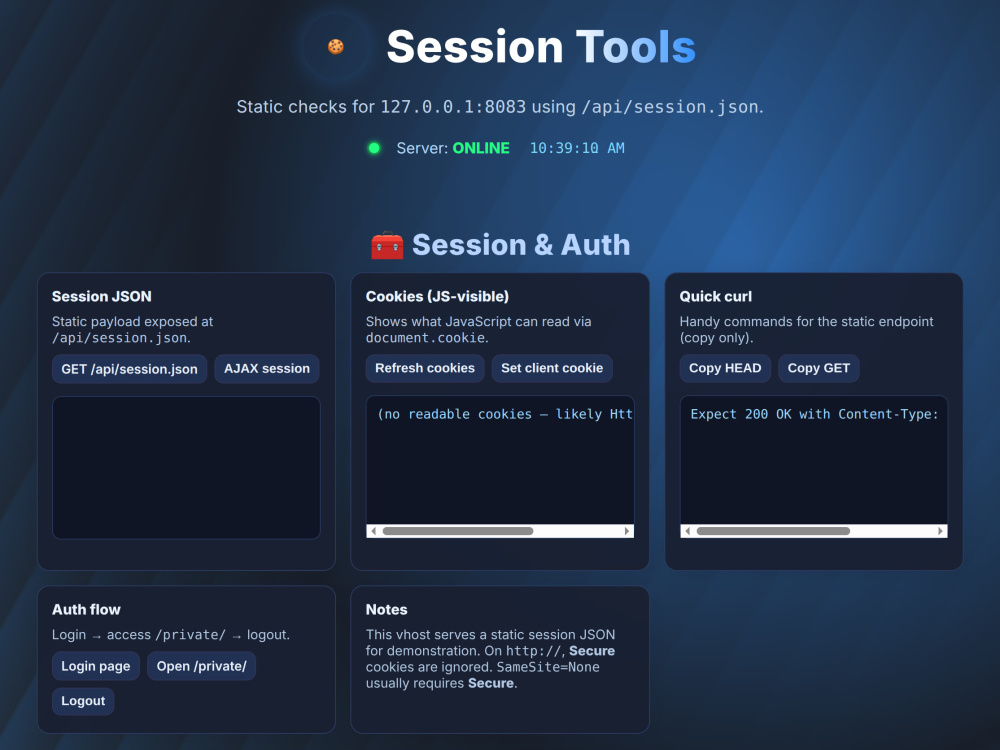Viewport: 1000px width, 750px height.
Task: Log out via Logout button
Action: click(x=83, y=701)
